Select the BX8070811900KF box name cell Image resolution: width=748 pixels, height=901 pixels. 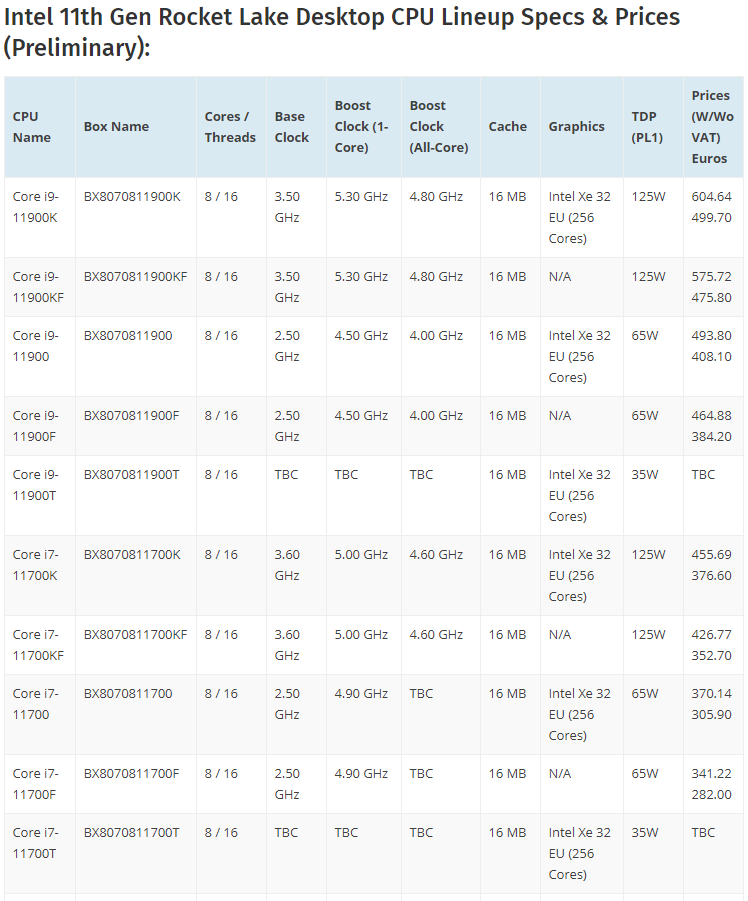click(x=135, y=276)
